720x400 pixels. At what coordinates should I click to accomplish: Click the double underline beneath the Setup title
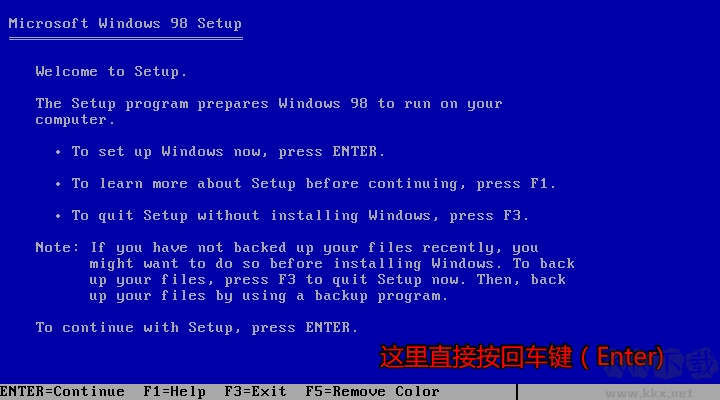click(x=125, y=39)
